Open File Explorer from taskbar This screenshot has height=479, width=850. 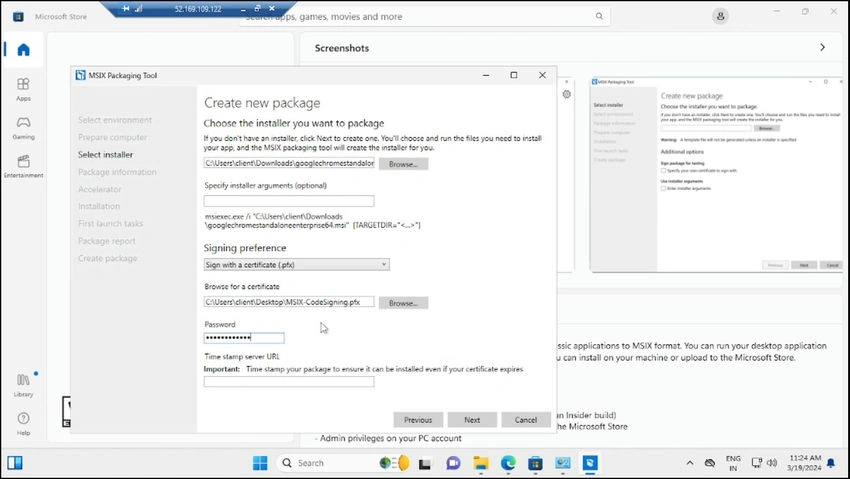tap(480, 463)
